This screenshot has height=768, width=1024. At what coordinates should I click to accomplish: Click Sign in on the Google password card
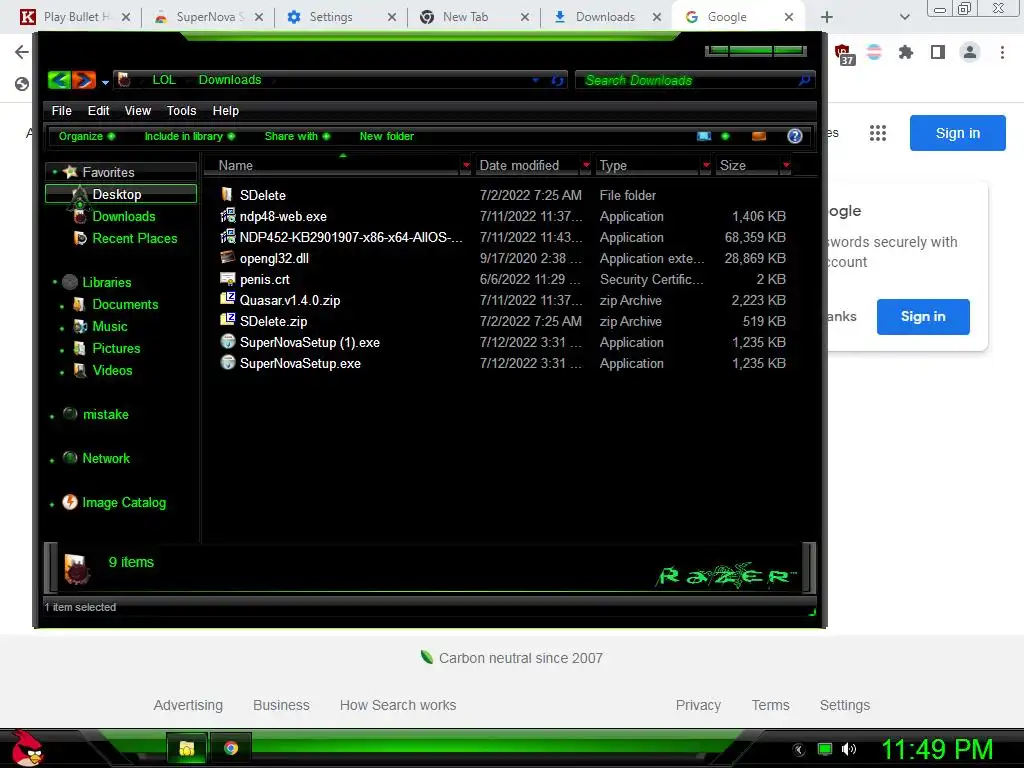click(923, 317)
